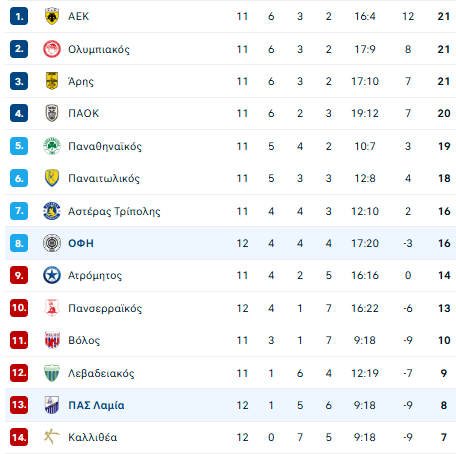Click the Λεβαδειακός green striped crest
Screen dimensions: 456x454
point(52,373)
